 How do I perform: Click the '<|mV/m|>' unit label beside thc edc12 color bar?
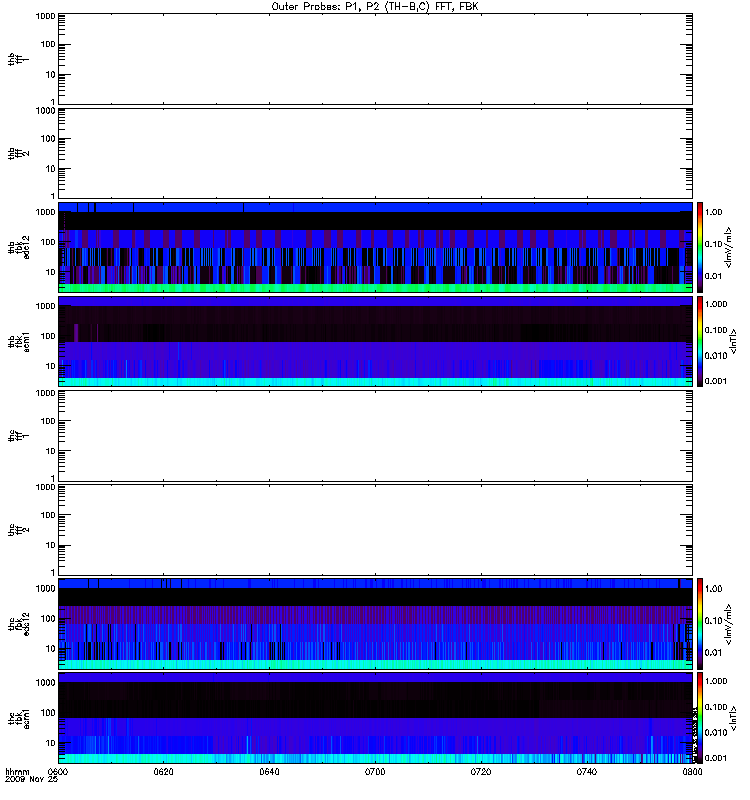coord(729,624)
